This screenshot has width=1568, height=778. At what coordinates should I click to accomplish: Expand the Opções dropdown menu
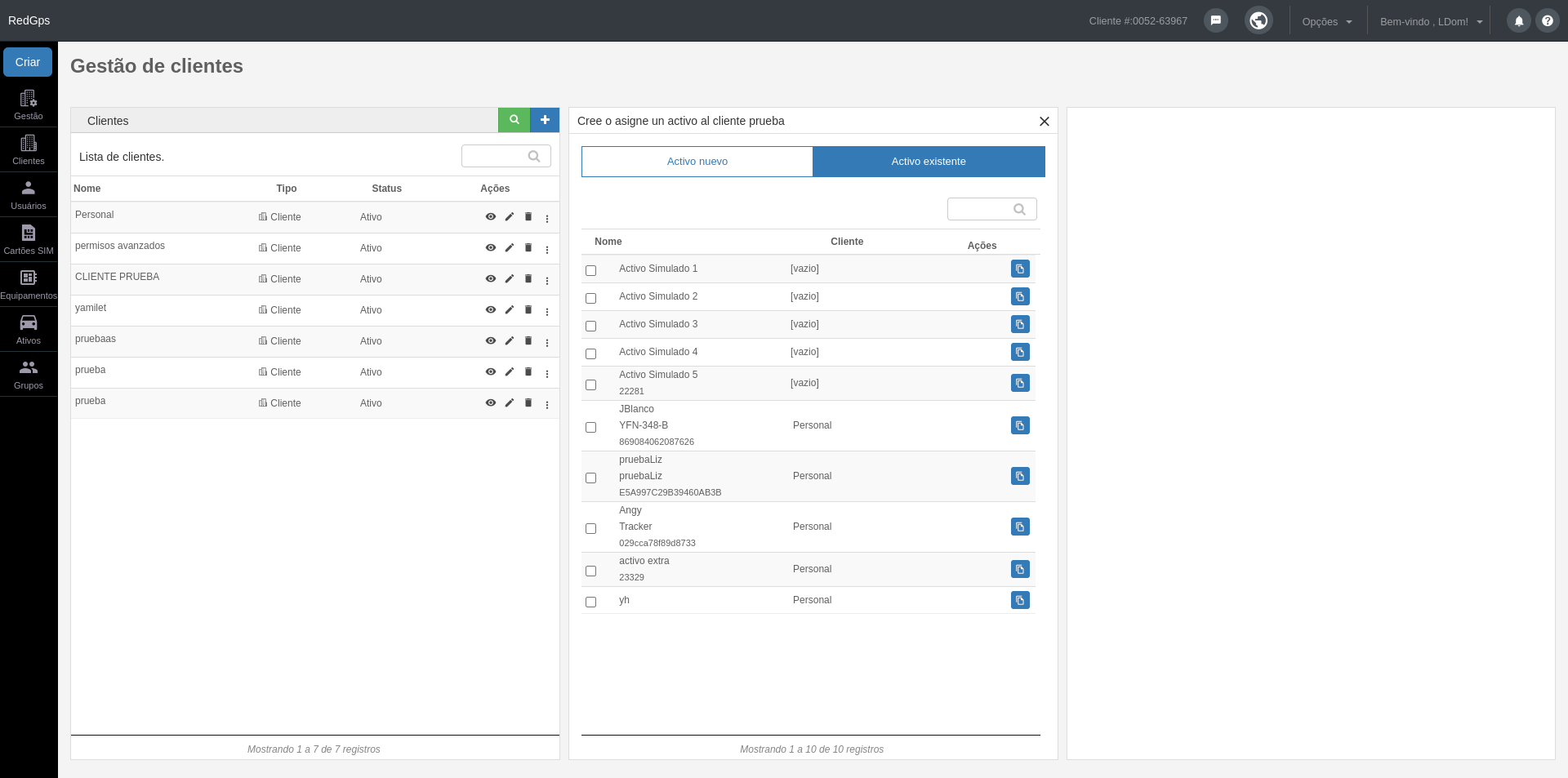click(x=1327, y=22)
